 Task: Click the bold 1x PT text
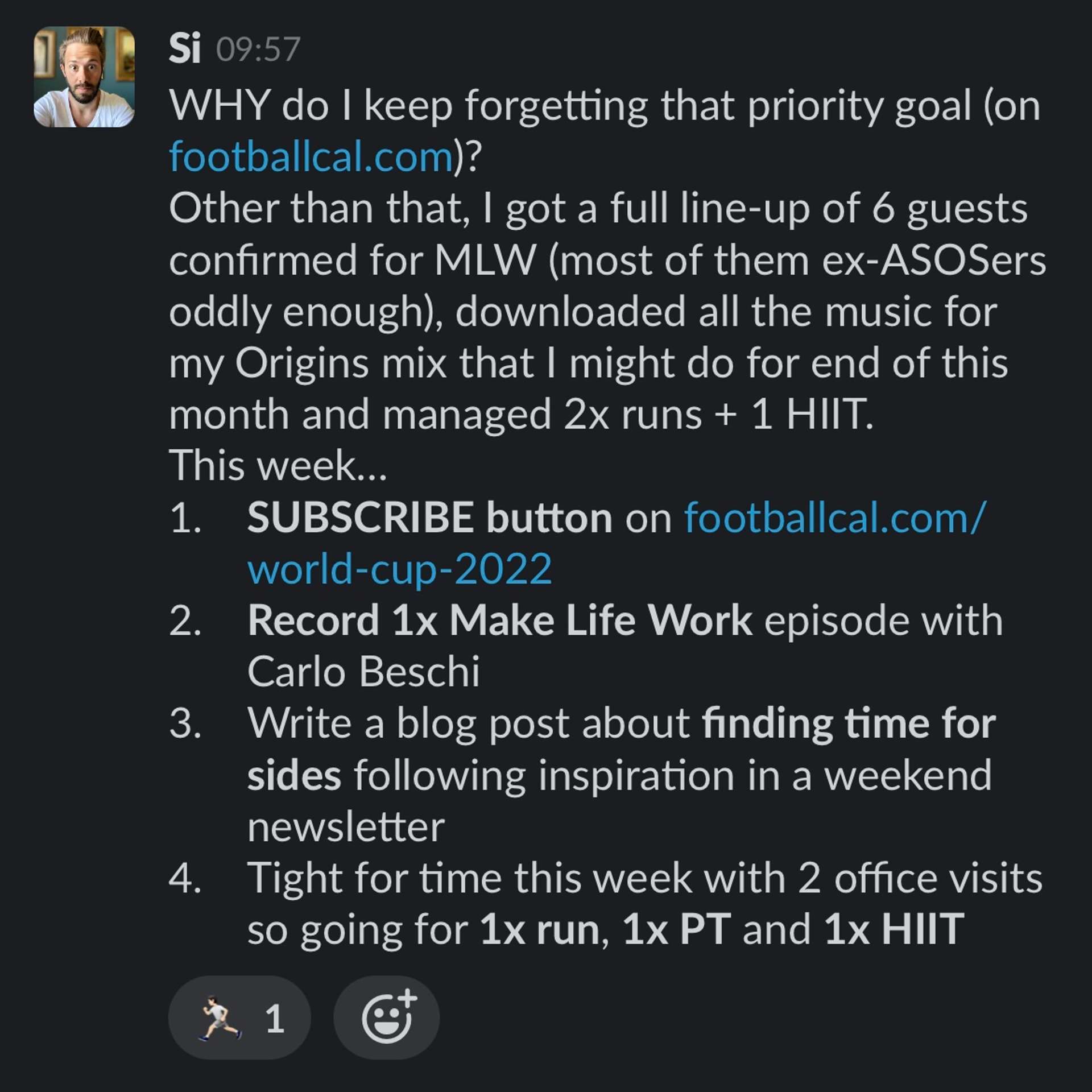click(x=677, y=929)
